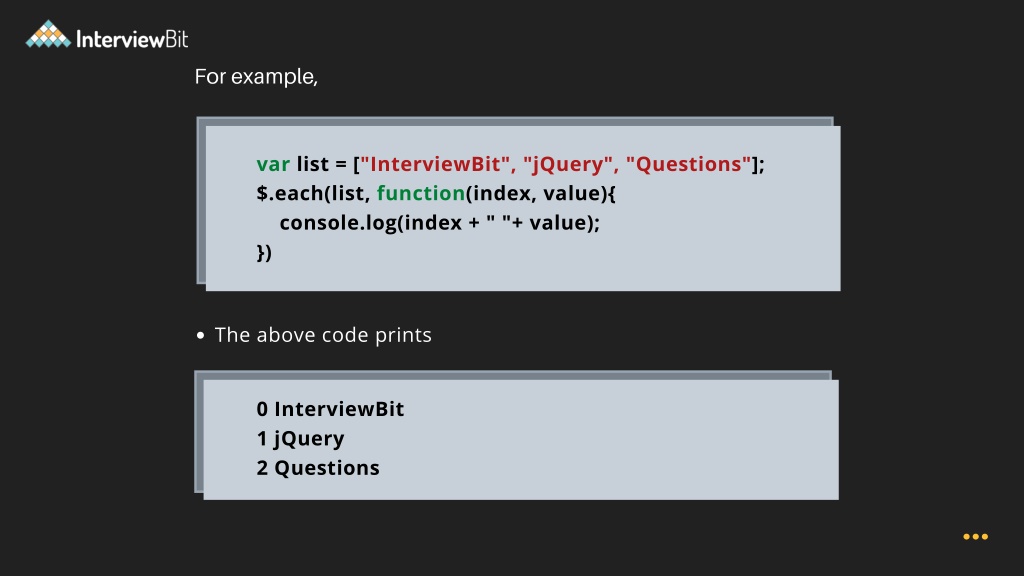Click the "jQuery" string in the array
The image size is (1024, 576).
pyautogui.click(x=567, y=164)
